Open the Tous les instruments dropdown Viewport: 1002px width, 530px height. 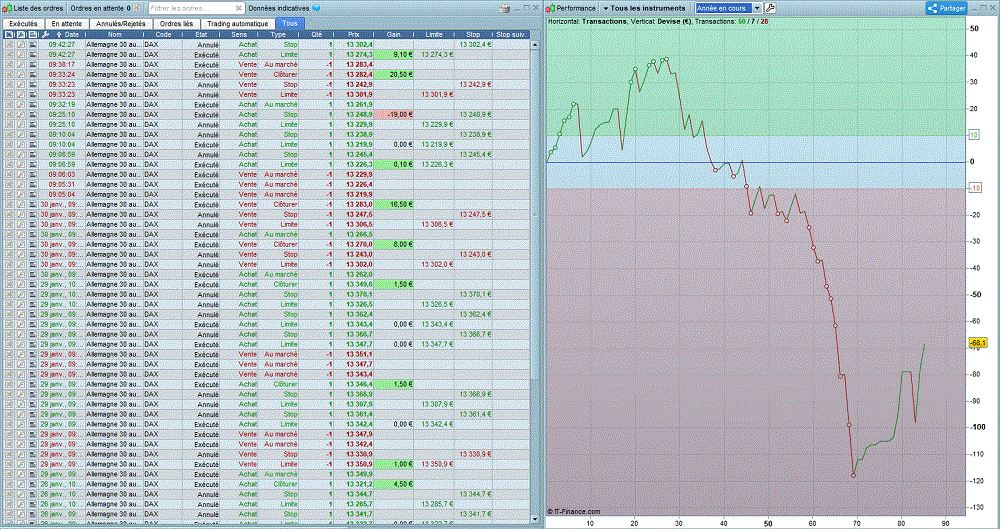[x=645, y=8]
